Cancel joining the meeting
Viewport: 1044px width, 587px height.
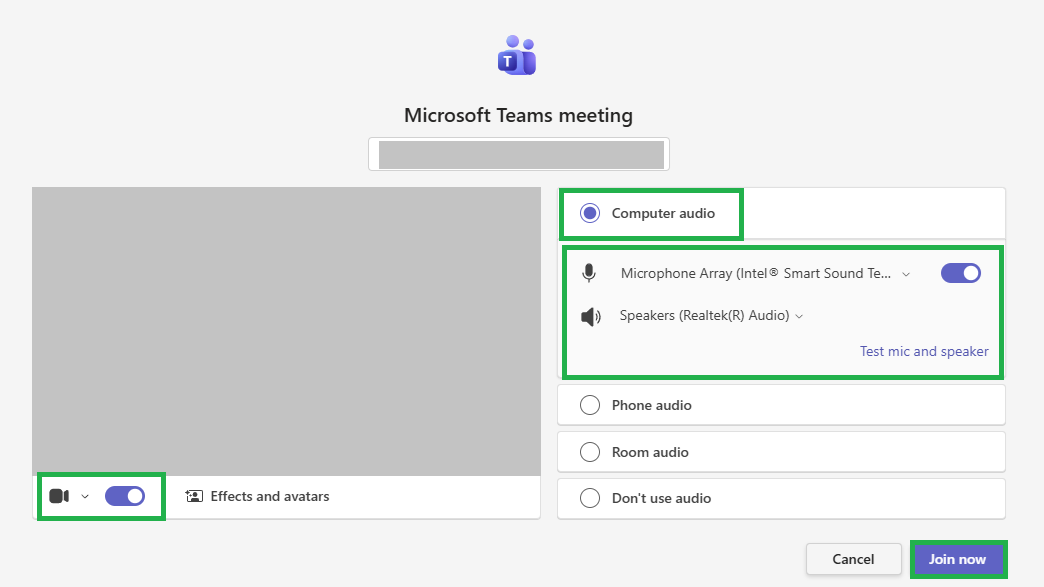854,559
